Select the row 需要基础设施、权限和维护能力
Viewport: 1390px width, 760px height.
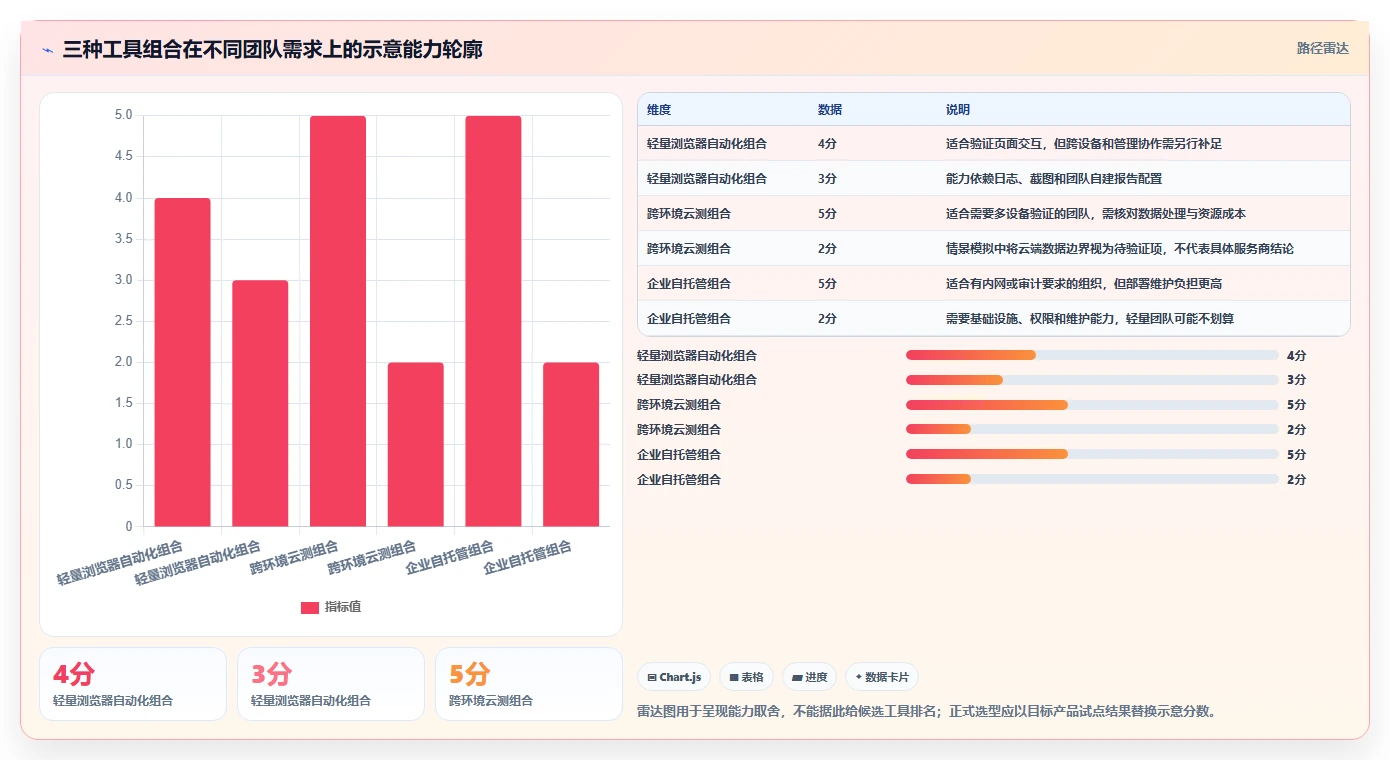click(x=993, y=318)
